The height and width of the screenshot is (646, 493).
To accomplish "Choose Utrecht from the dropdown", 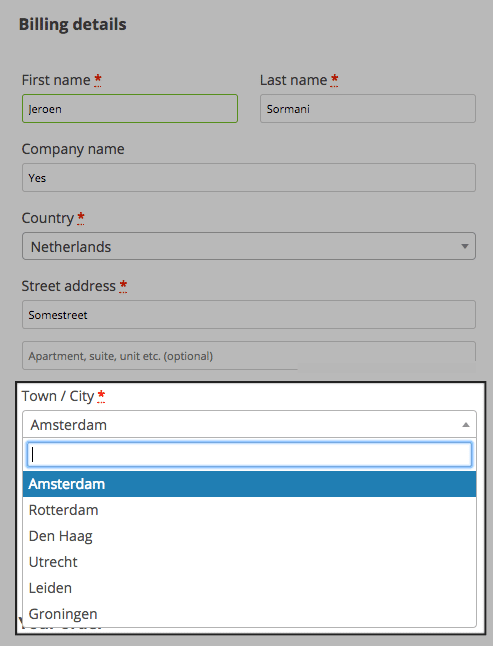I will tap(249, 562).
